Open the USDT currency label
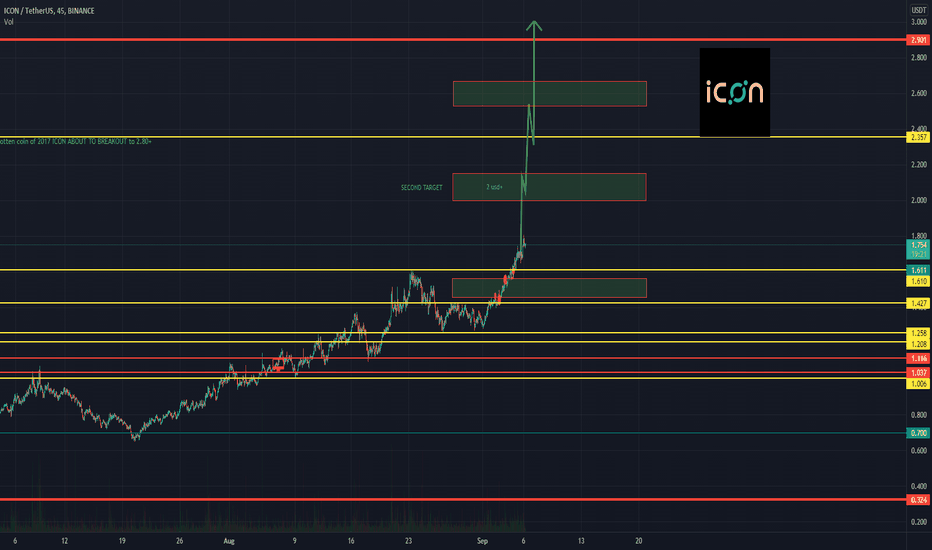 pyautogui.click(x=919, y=10)
